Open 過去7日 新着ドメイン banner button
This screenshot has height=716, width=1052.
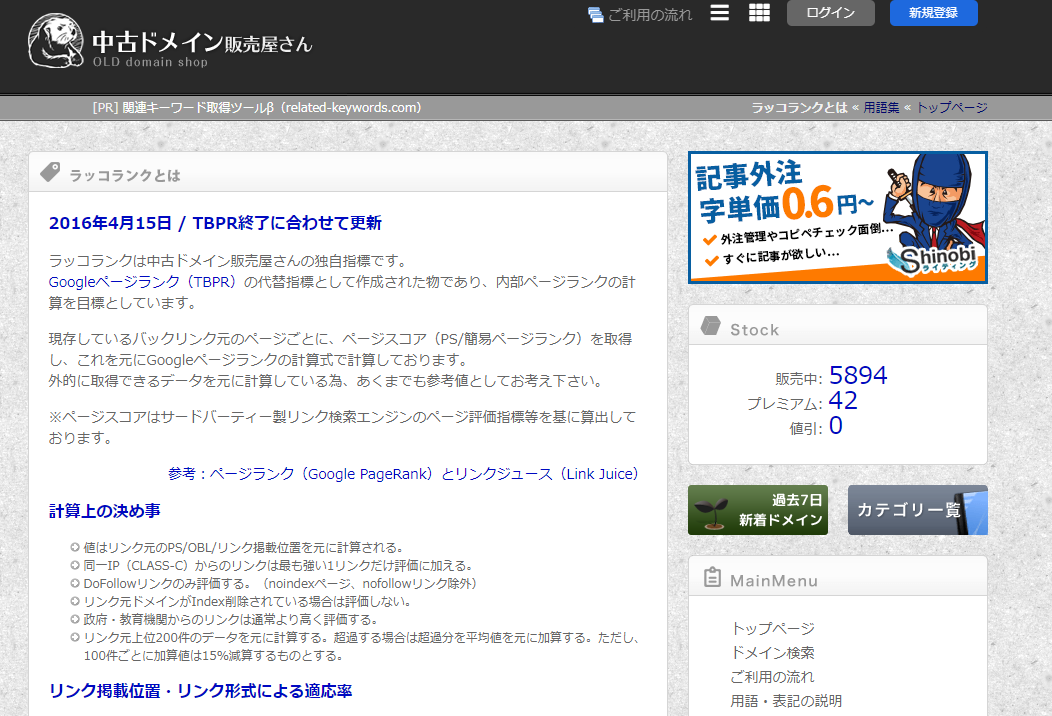click(757, 510)
